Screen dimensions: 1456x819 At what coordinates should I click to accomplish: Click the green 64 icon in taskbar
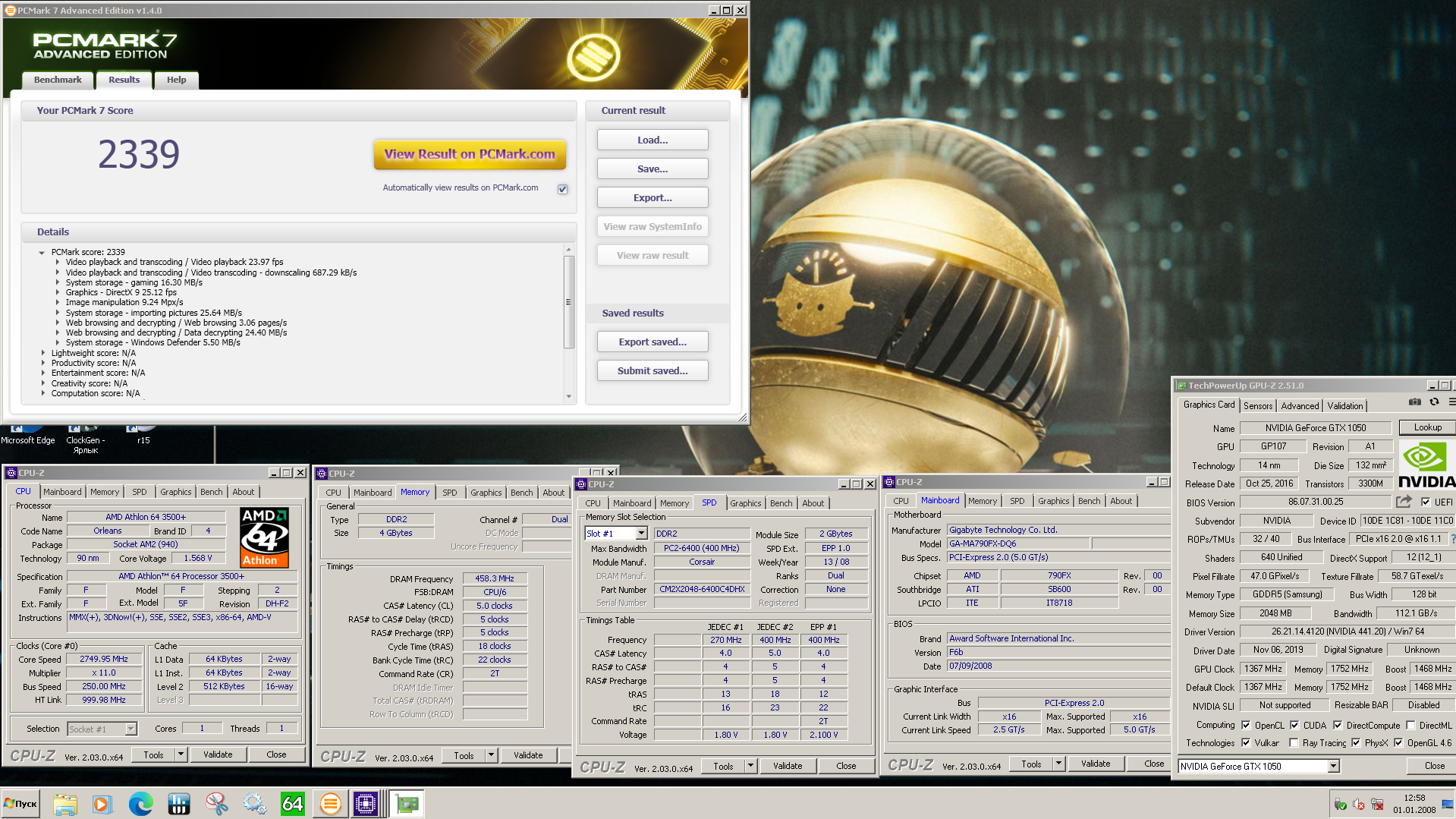[292, 804]
